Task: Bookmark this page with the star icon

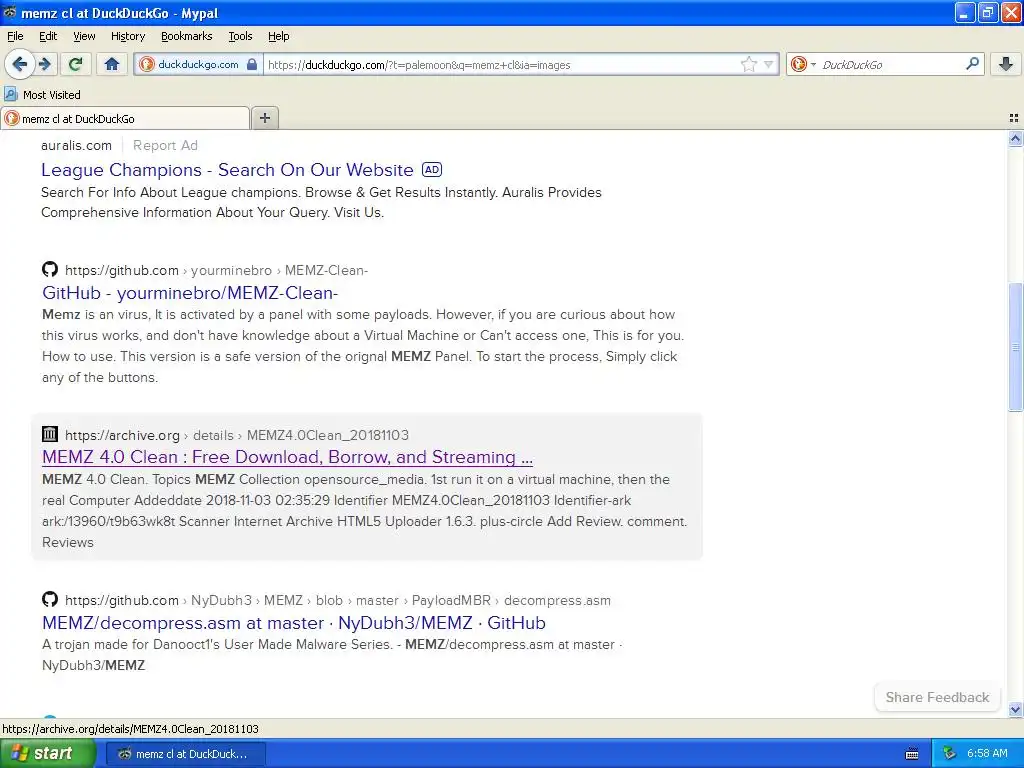Action: point(748,64)
